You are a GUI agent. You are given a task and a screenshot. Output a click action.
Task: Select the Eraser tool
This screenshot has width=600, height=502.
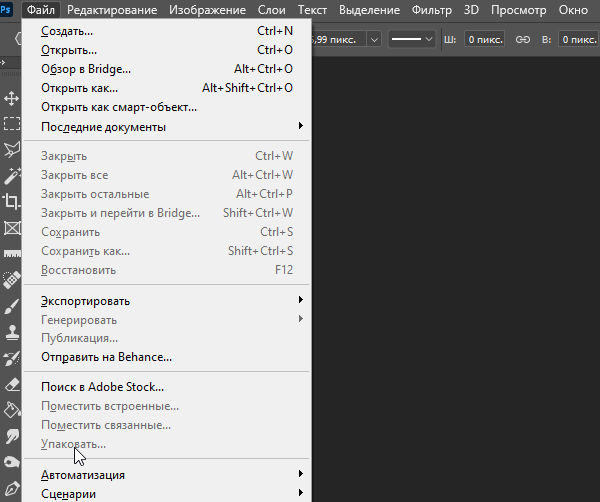tap(11, 385)
